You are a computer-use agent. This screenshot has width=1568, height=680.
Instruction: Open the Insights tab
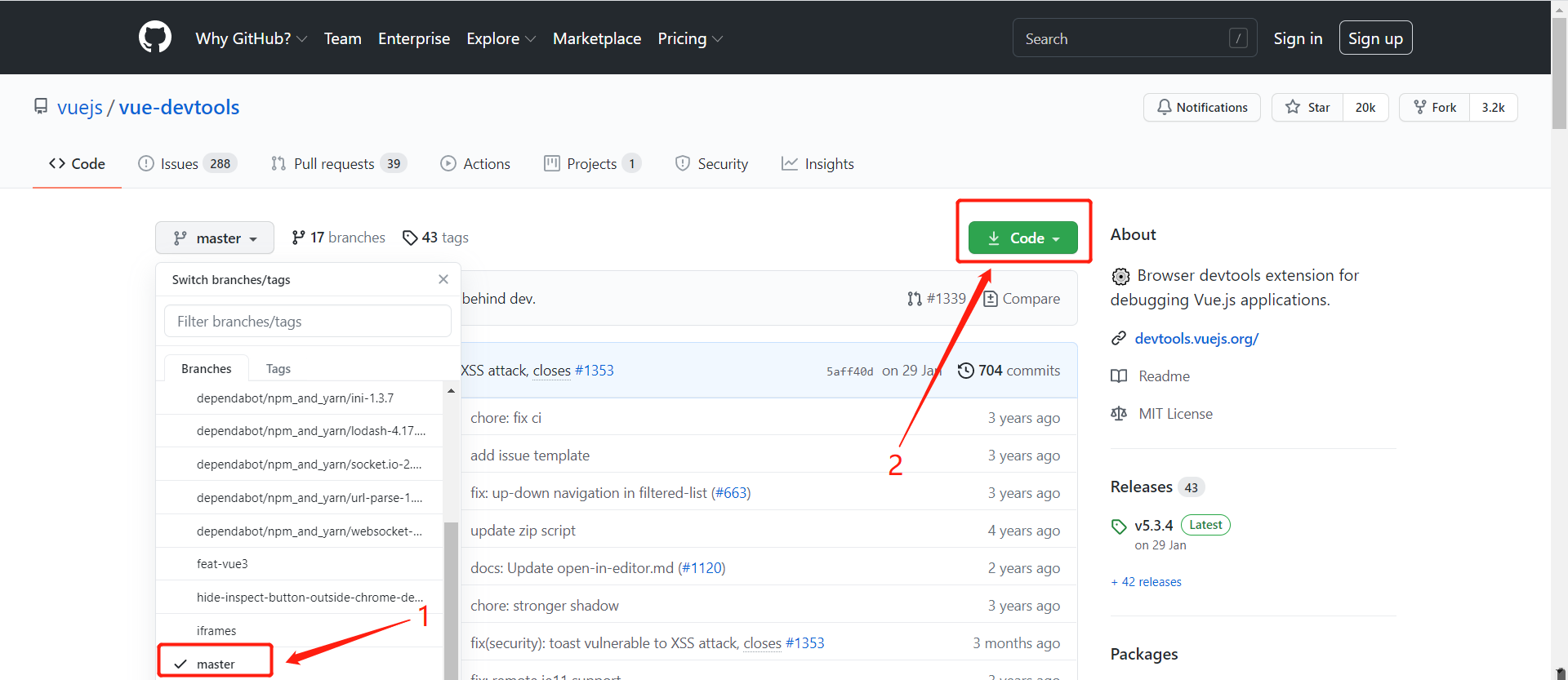tap(817, 163)
